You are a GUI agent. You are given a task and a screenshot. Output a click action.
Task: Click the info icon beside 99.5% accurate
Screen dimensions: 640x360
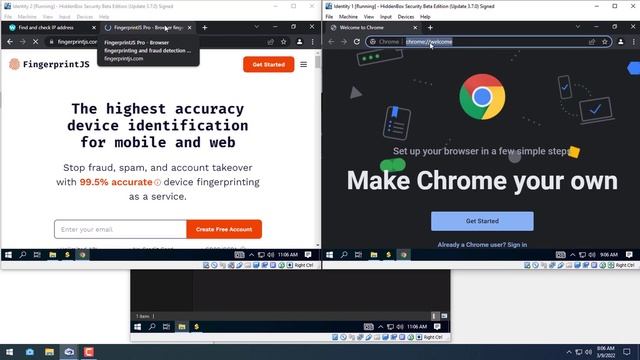[158, 182]
